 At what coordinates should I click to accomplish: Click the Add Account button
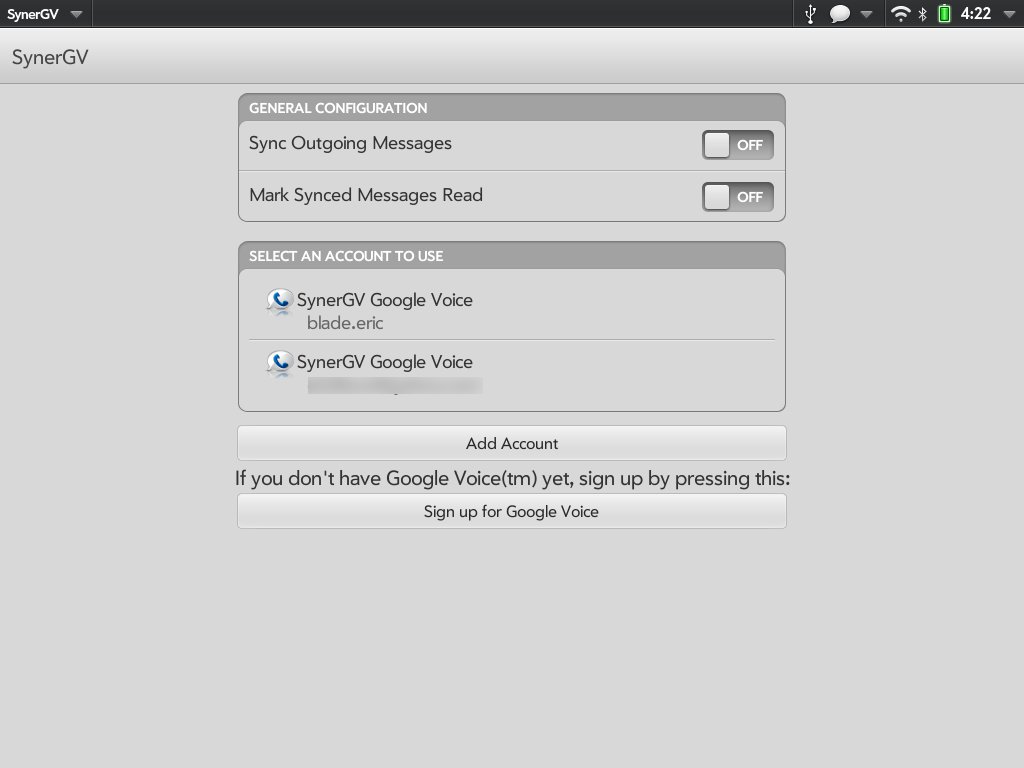(x=512, y=443)
